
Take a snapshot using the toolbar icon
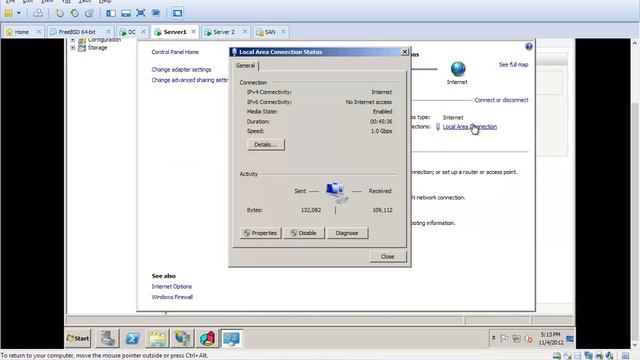tap(59, 13)
